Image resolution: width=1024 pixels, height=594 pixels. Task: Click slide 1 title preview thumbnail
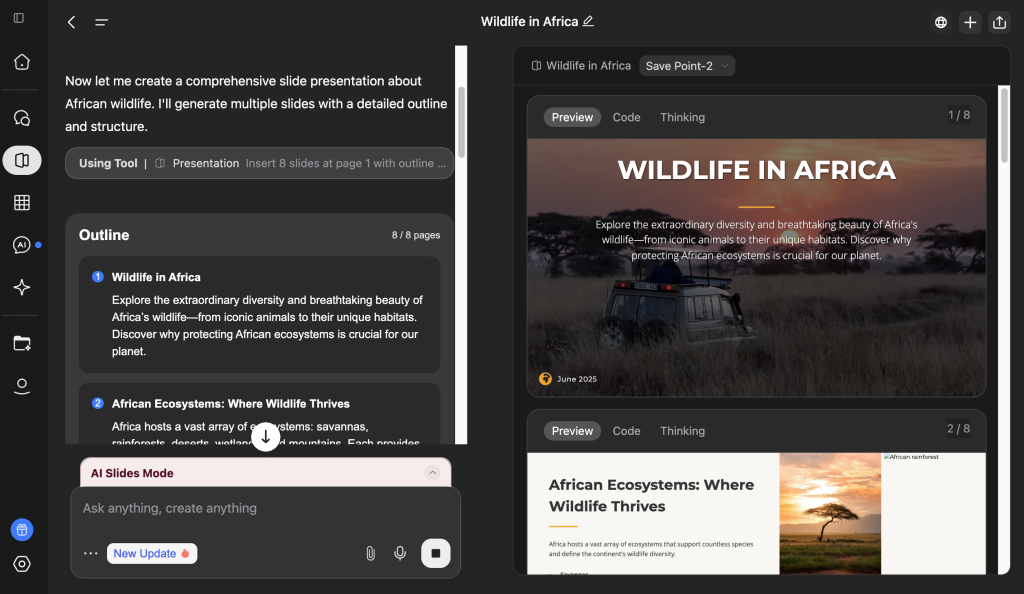(x=756, y=268)
